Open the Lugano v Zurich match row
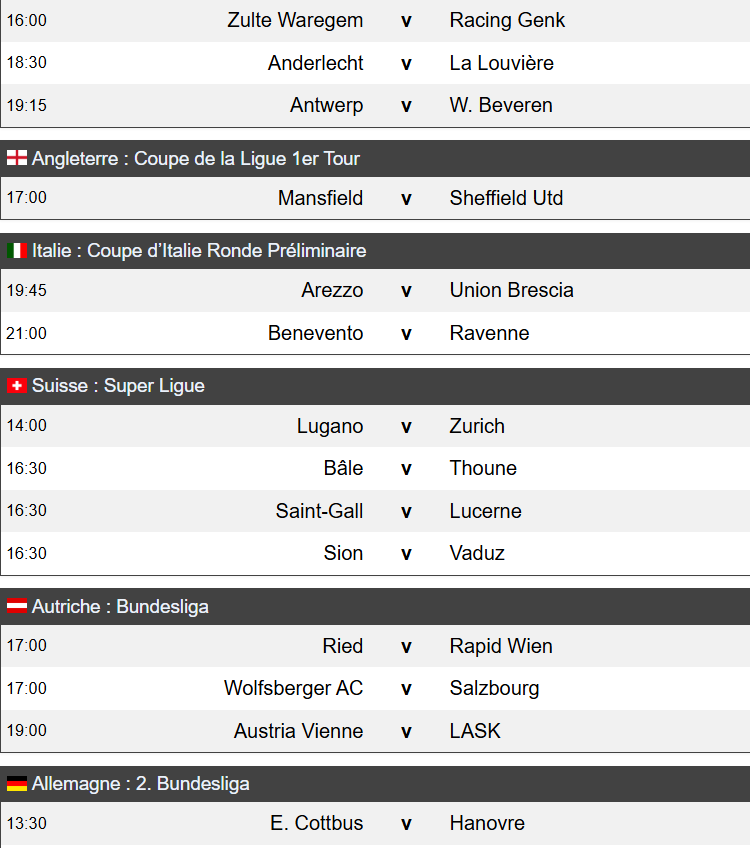 375,426
